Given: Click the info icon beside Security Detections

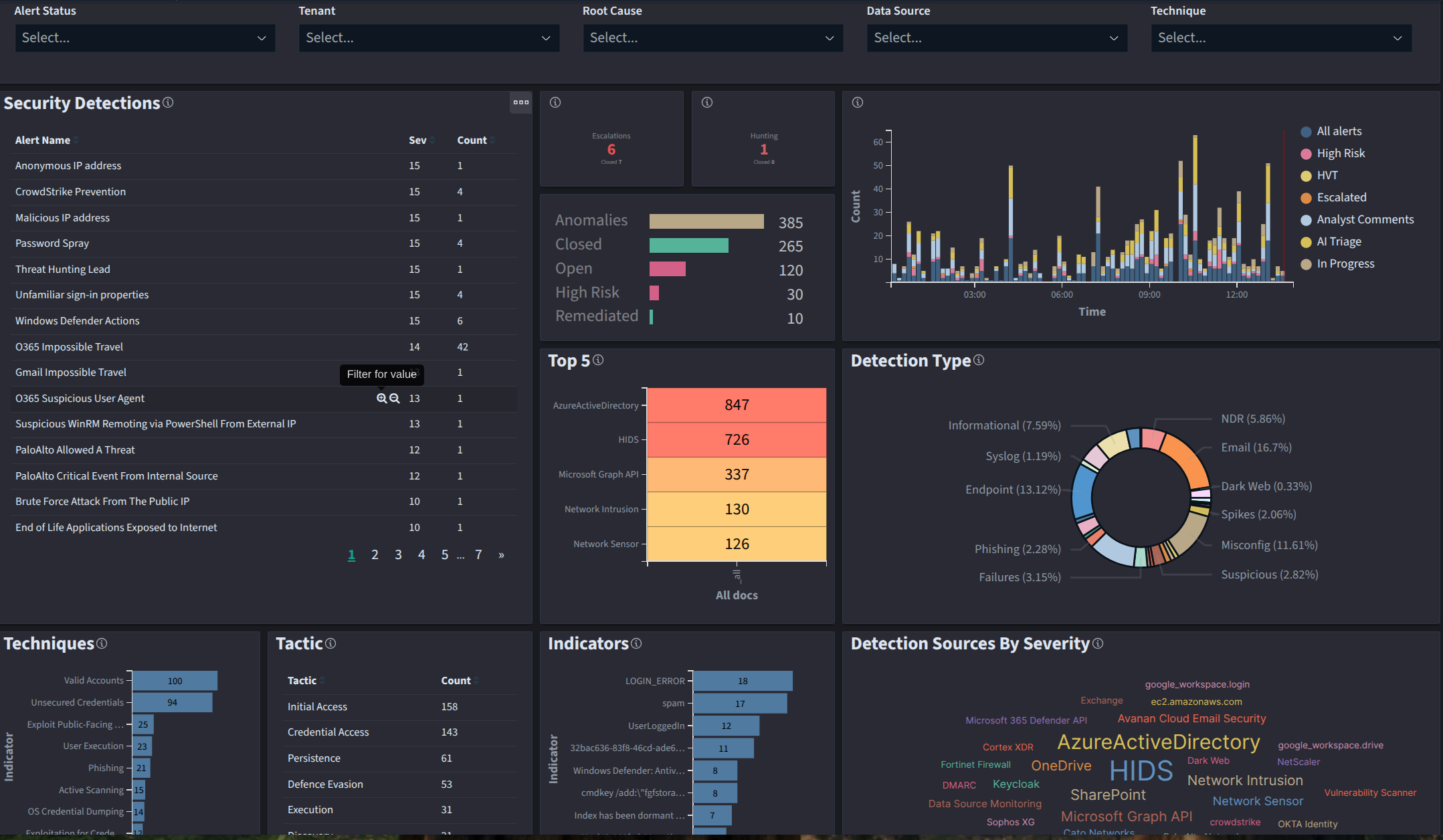Looking at the screenshot, I should pos(168,102).
